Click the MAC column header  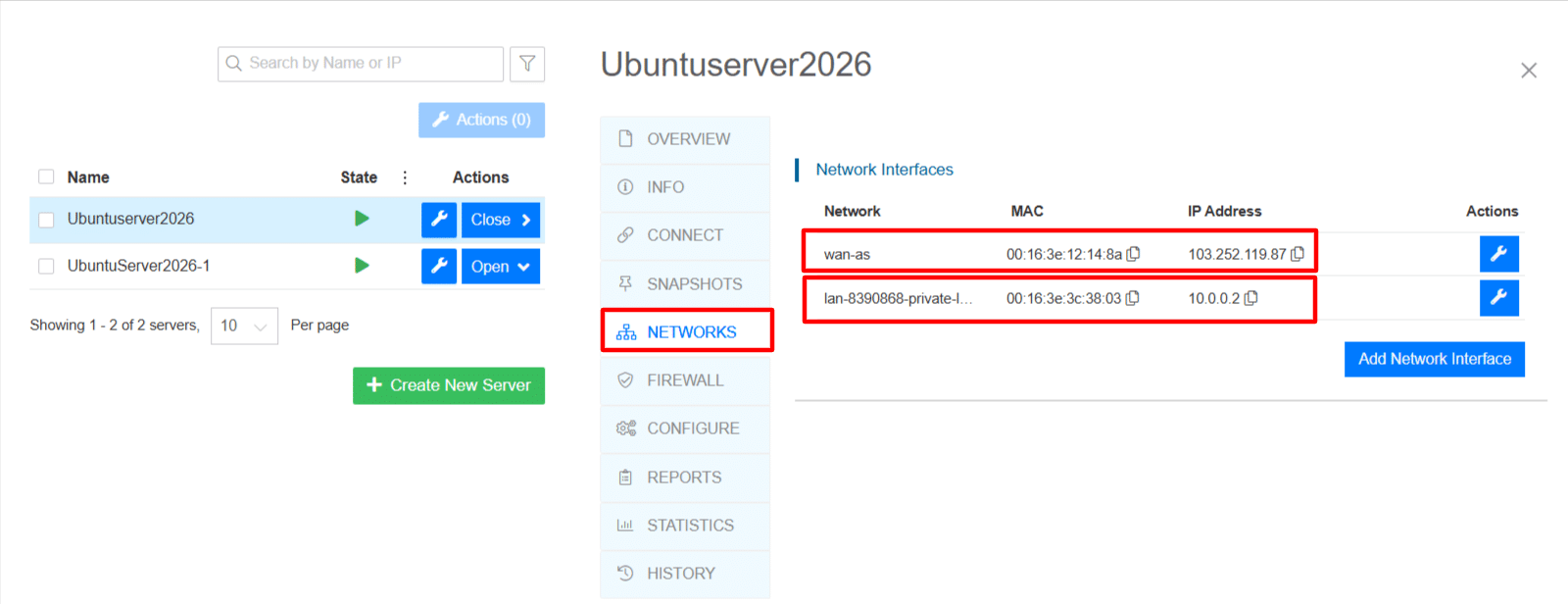point(1027,211)
